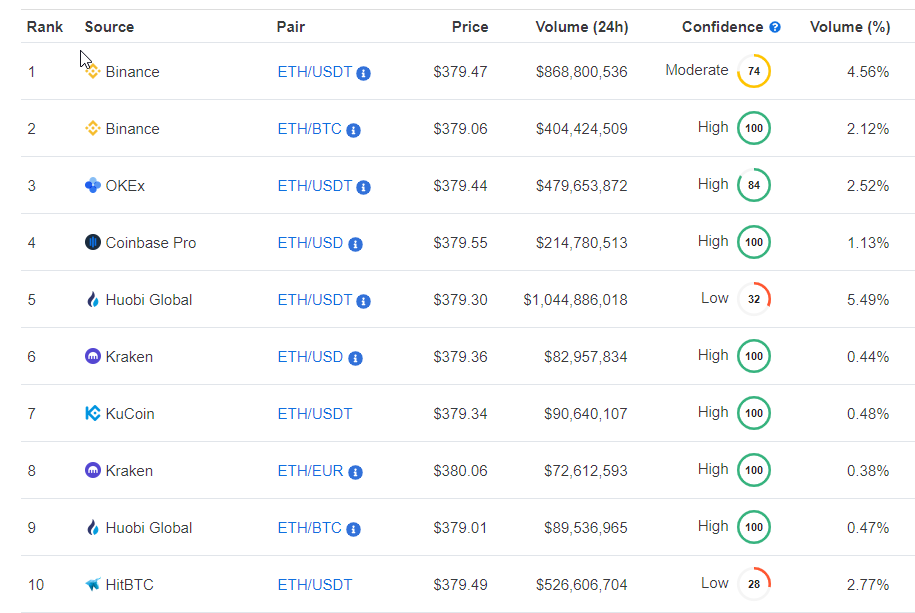Click the volume percentage 2.77%

[x=868, y=584]
